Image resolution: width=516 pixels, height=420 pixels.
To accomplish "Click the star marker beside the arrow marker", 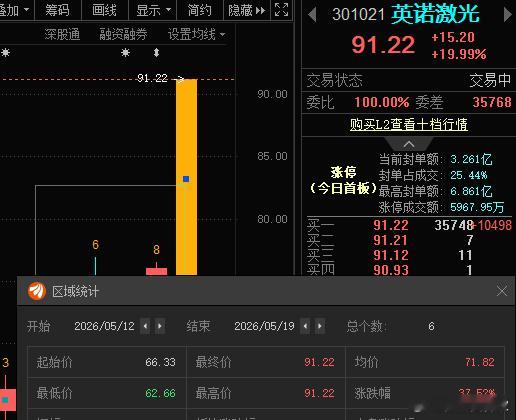I will click(125, 52).
